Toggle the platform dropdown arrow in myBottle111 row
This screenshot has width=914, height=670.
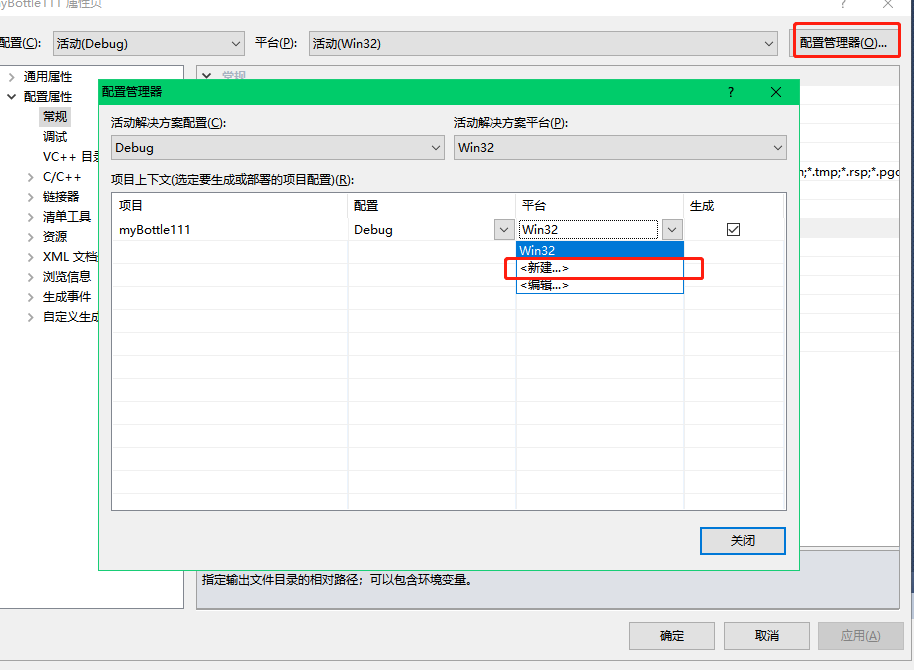click(x=672, y=230)
